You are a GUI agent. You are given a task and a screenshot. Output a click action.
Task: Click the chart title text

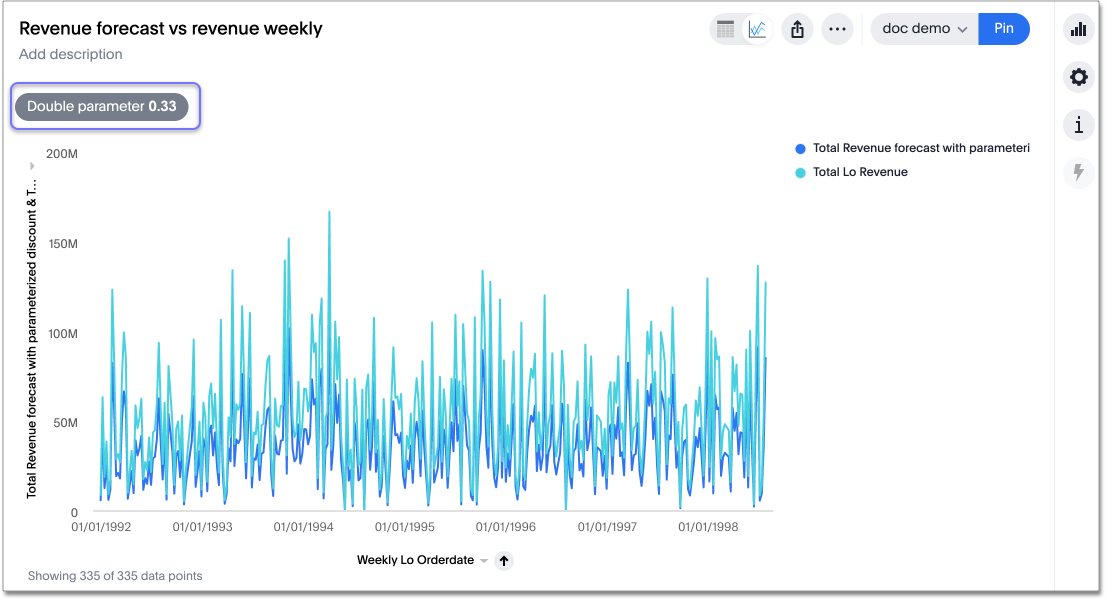171,28
